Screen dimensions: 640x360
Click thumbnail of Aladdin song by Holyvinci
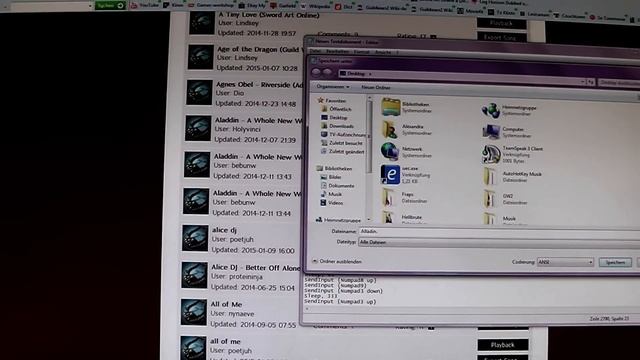(198, 128)
